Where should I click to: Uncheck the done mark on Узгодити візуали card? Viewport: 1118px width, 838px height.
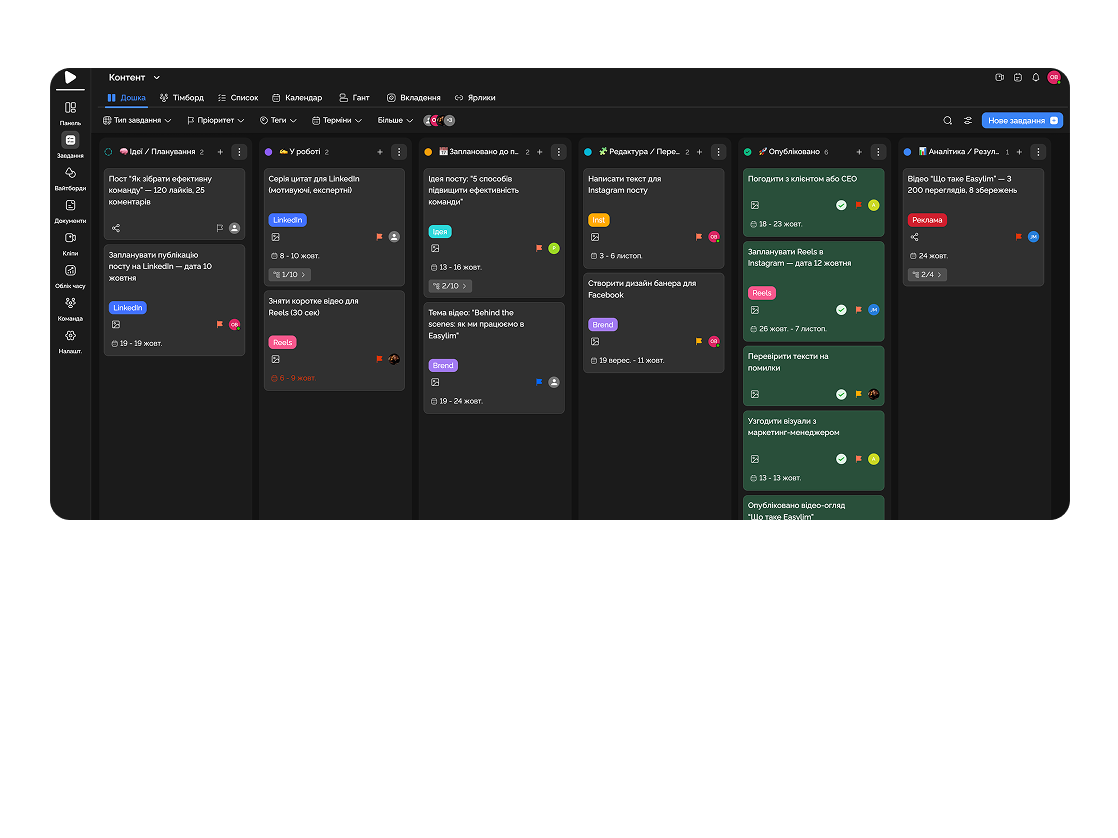tap(841, 459)
